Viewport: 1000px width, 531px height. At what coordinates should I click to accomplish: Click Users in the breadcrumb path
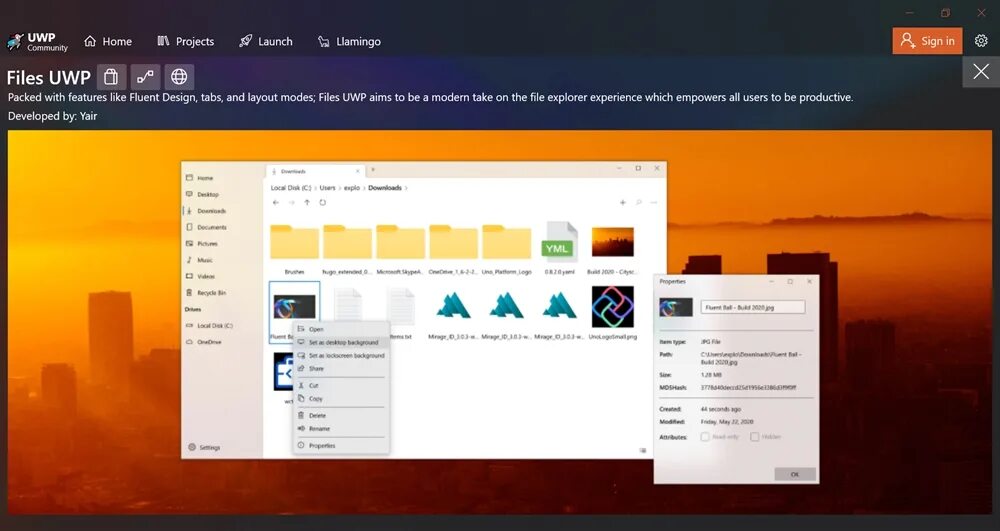point(327,188)
